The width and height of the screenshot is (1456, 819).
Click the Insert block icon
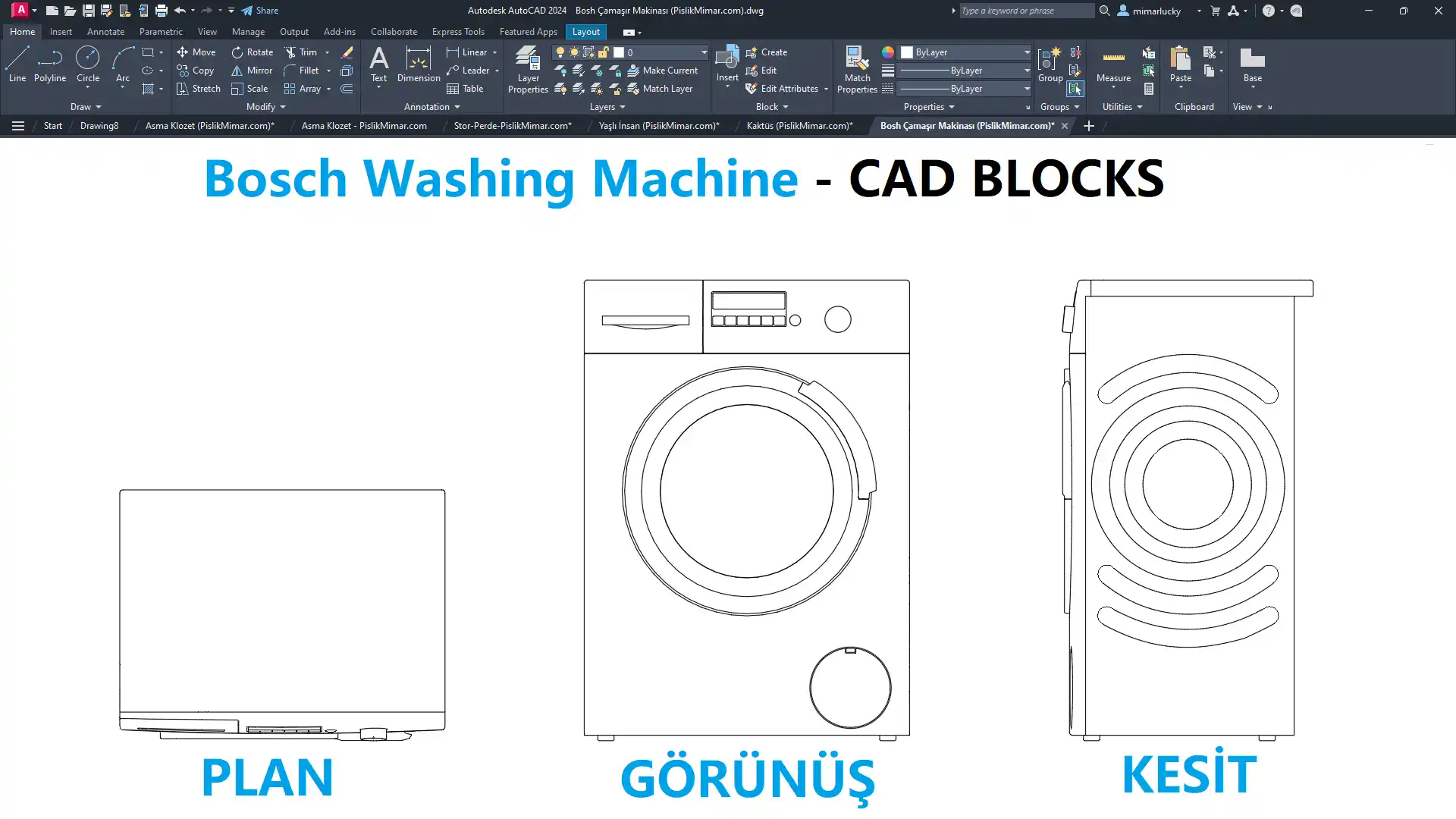point(726,59)
